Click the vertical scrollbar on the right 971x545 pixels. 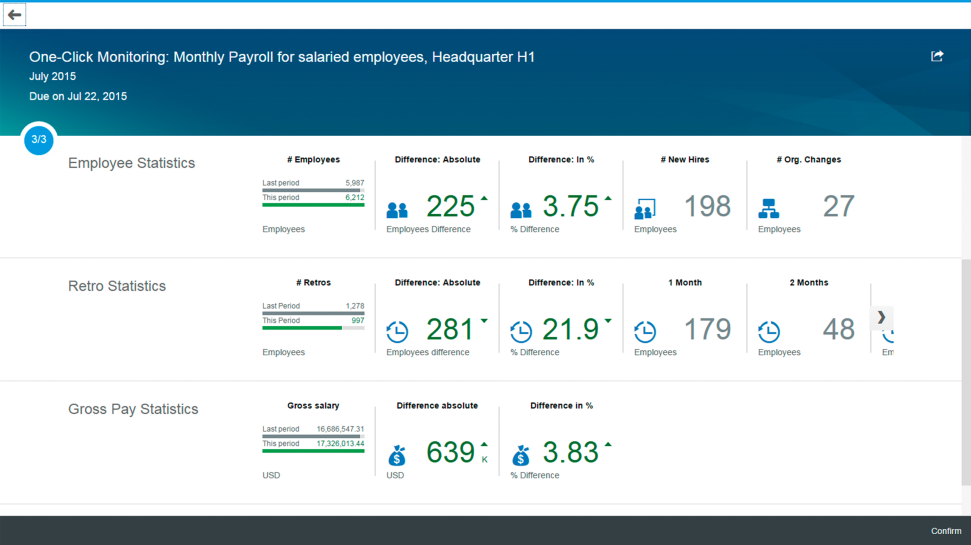[966, 372]
